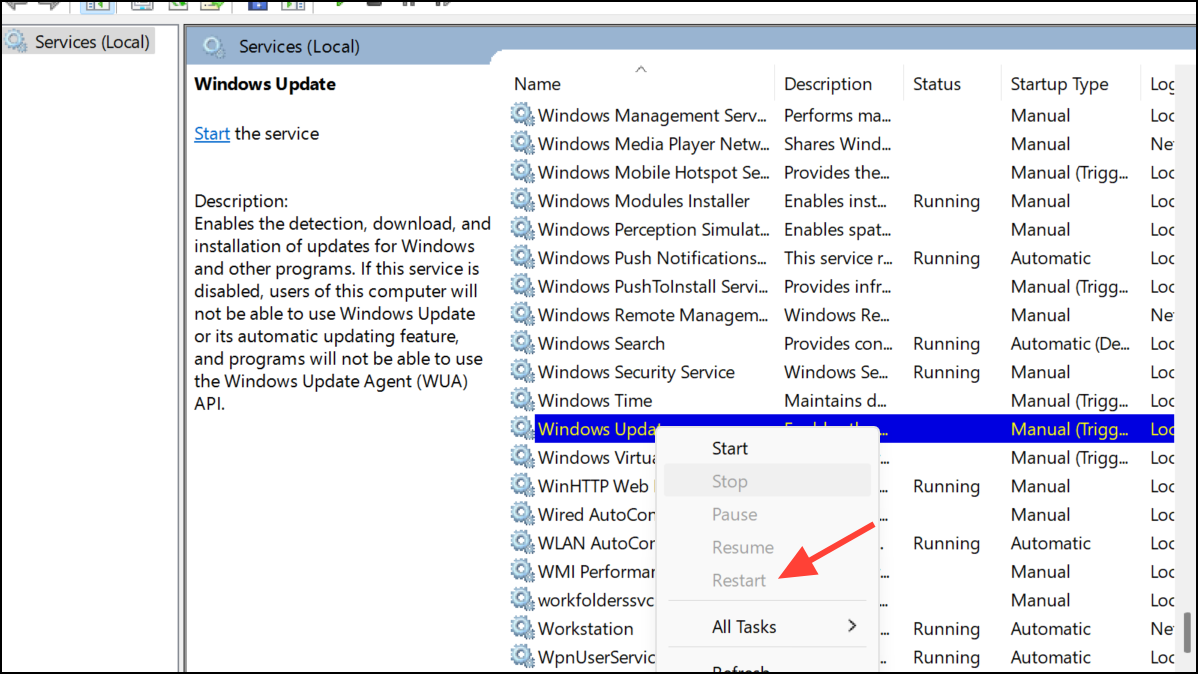This screenshot has width=1198, height=674.
Task: Select the Windows Search service name
Action: pyautogui.click(x=601, y=344)
